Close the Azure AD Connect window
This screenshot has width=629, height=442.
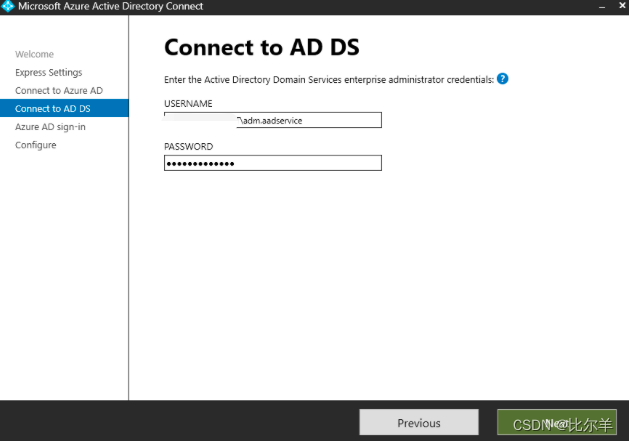click(622, 6)
